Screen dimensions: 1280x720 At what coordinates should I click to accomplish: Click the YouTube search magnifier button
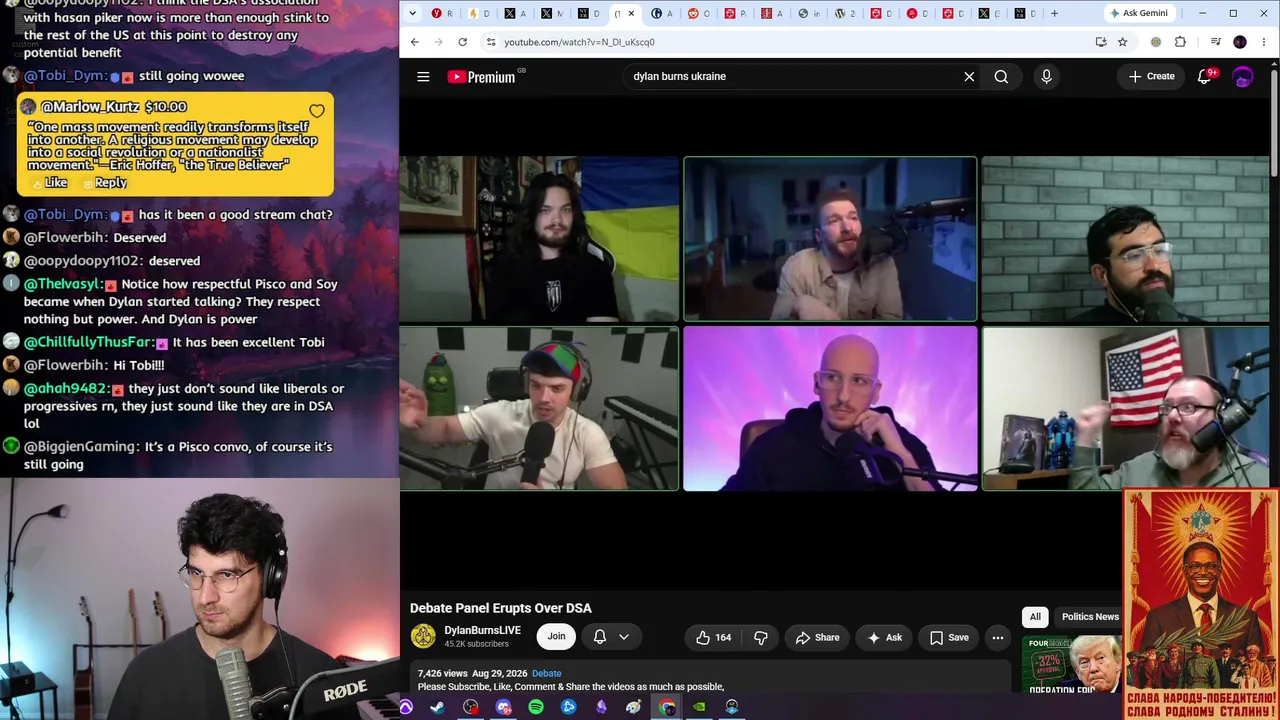(1001, 77)
